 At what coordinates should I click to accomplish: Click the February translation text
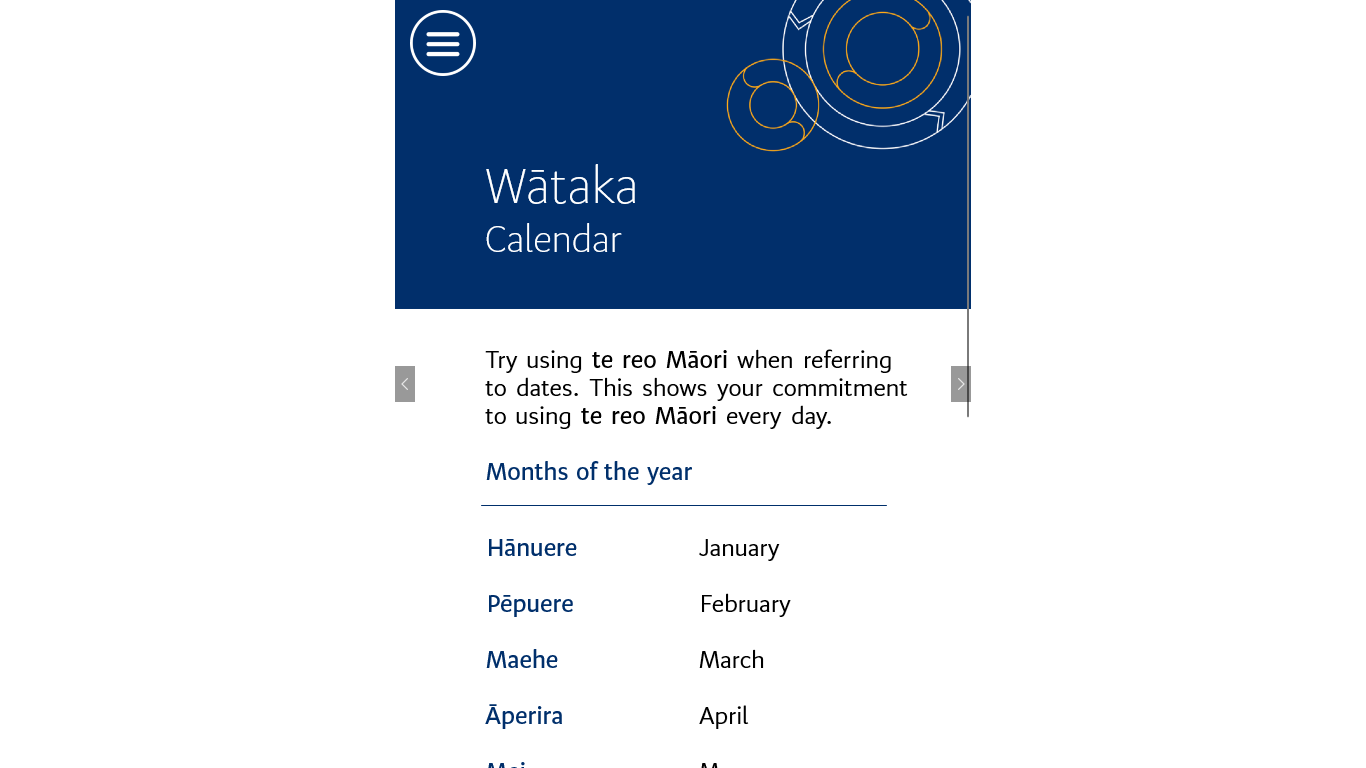click(745, 604)
